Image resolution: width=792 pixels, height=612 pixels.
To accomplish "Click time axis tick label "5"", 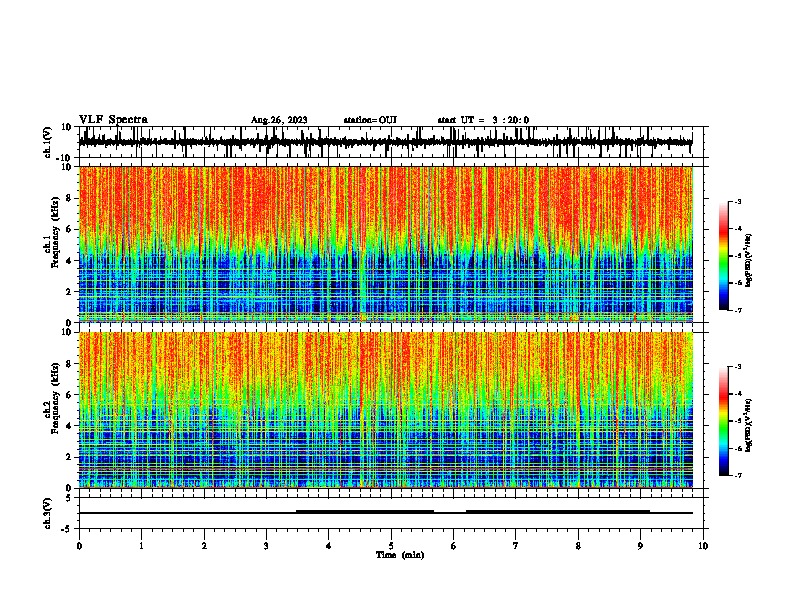I will tap(391, 546).
